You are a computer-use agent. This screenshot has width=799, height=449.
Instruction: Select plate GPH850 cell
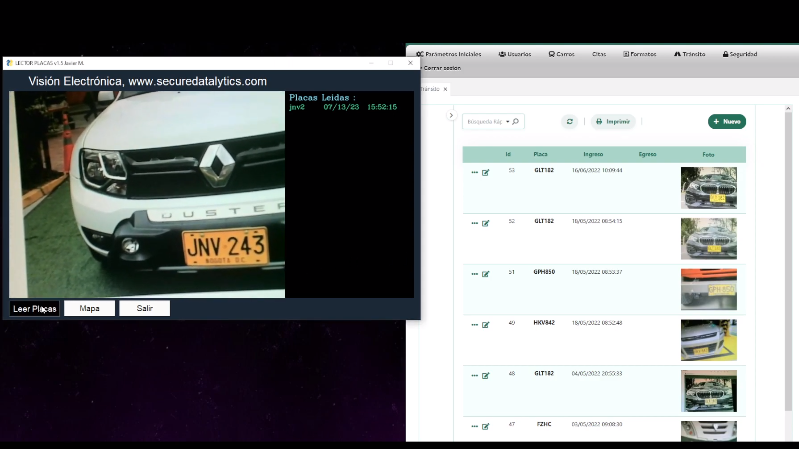click(544, 272)
